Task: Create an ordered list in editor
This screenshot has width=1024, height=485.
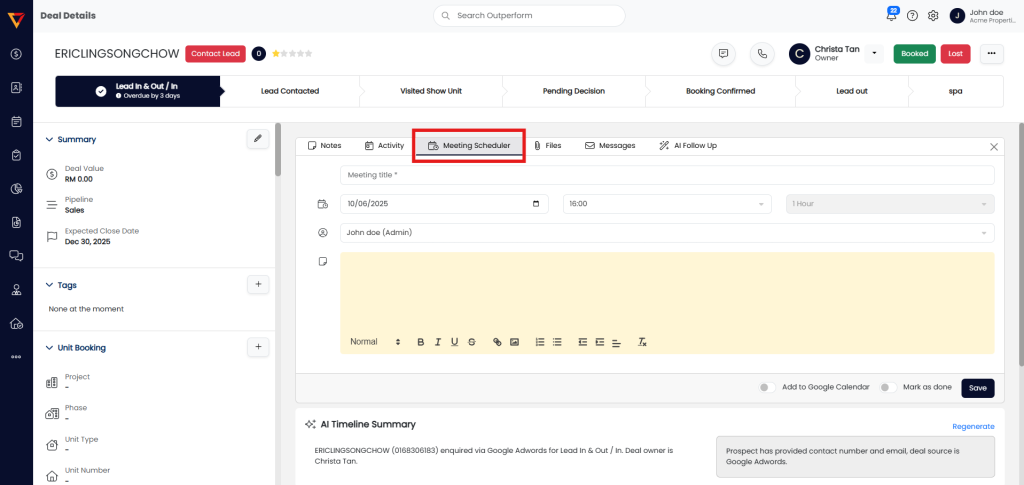Action: coord(540,342)
